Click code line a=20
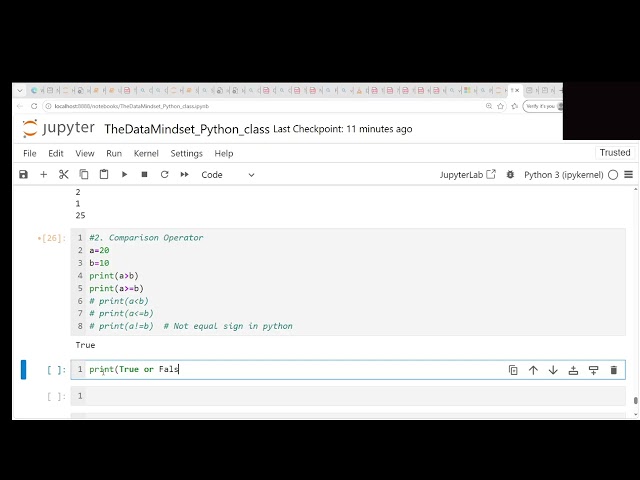The height and width of the screenshot is (480, 640). point(99,250)
